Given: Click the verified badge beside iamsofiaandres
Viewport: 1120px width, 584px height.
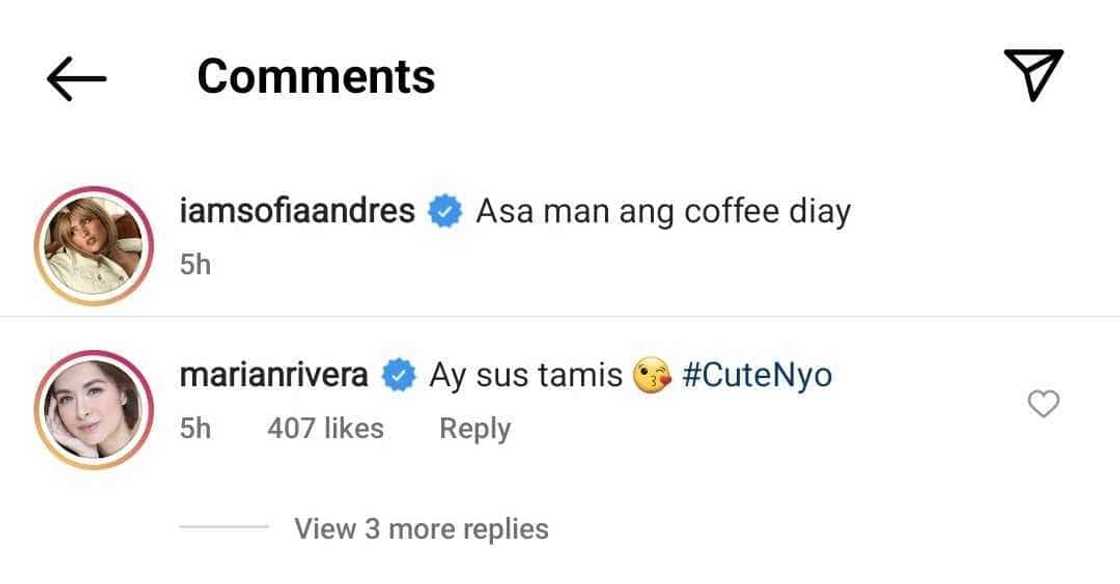Looking at the screenshot, I should [443, 210].
